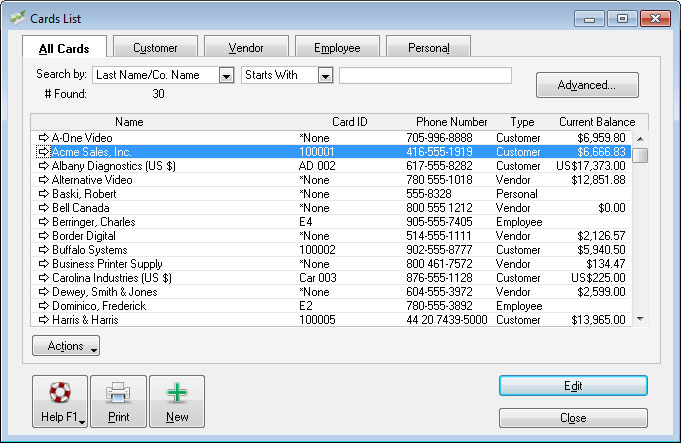
Task: Select the Berringer, Charles name
Action: point(94,222)
